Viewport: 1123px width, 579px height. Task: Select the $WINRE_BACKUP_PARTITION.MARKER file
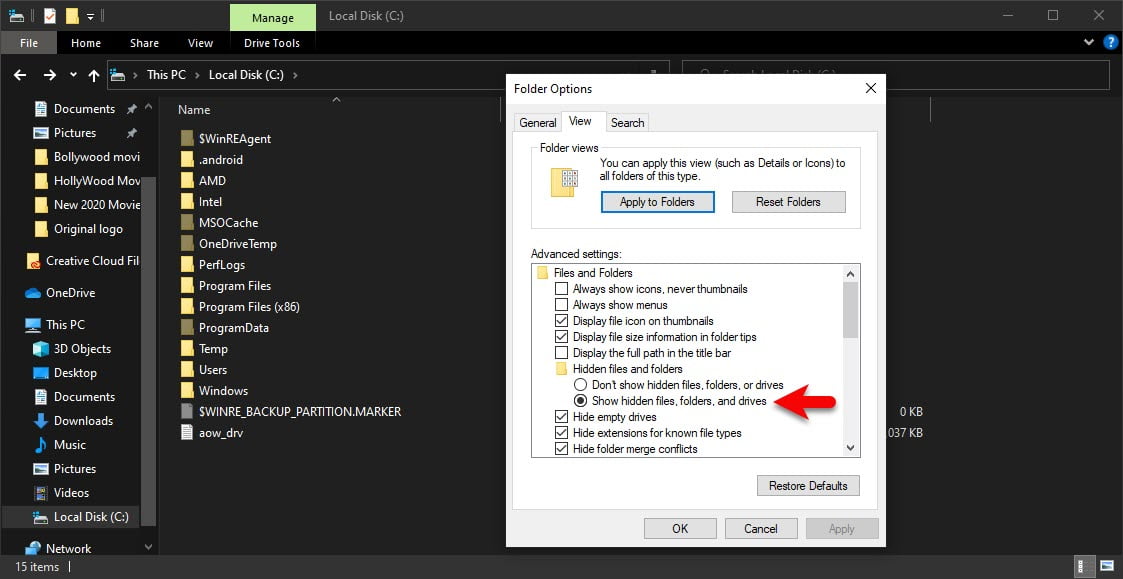tap(291, 411)
